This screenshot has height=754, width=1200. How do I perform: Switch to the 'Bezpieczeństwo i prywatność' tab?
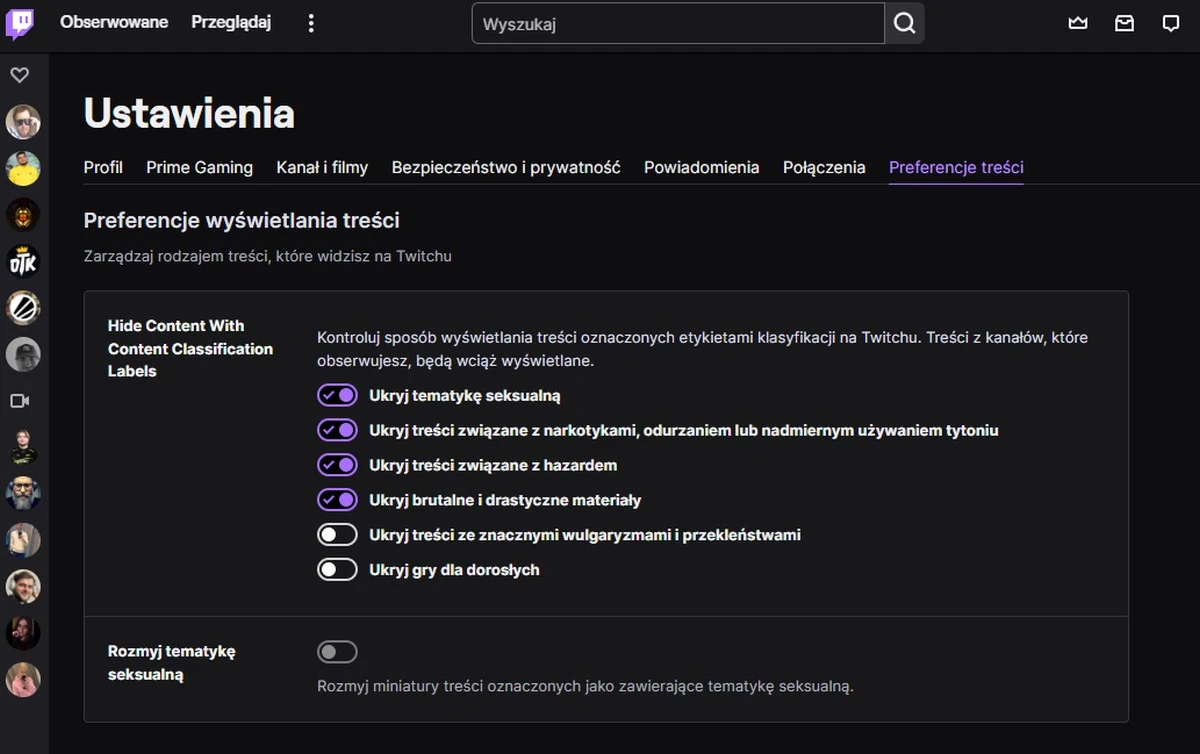coord(505,167)
